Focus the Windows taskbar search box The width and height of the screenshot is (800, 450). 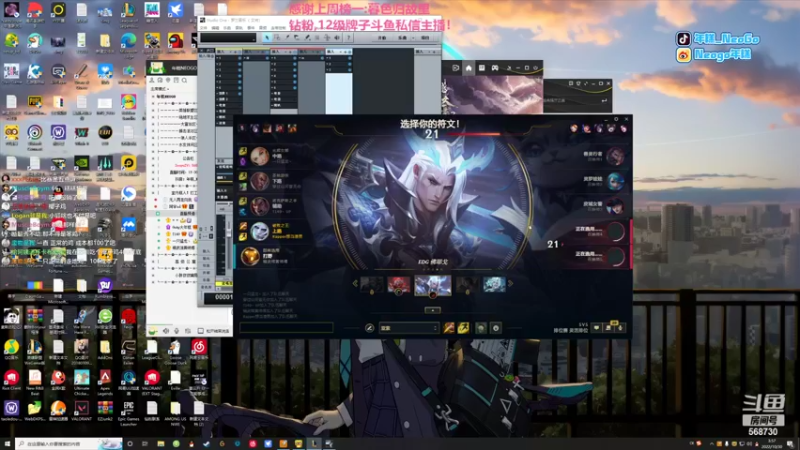pyautogui.click(x=69, y=444)
